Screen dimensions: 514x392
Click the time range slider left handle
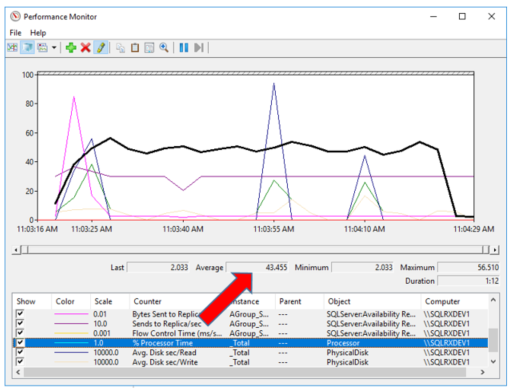(25, 250)
